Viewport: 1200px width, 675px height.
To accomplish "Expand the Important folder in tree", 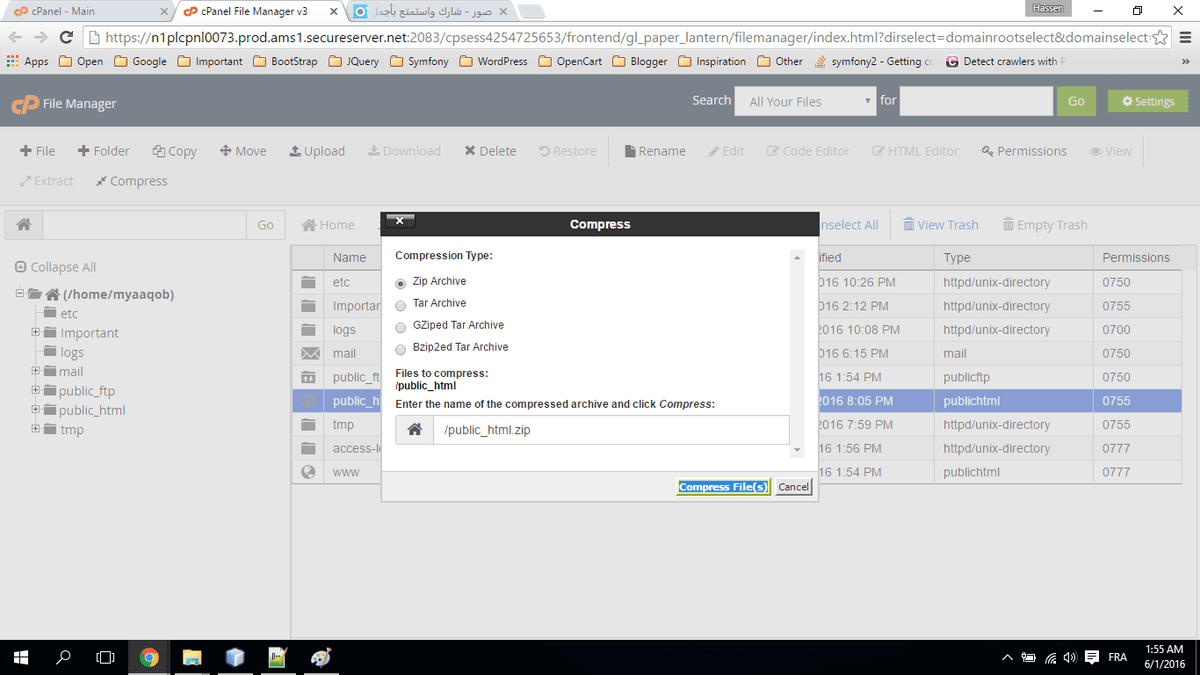I will pos(35,332).
